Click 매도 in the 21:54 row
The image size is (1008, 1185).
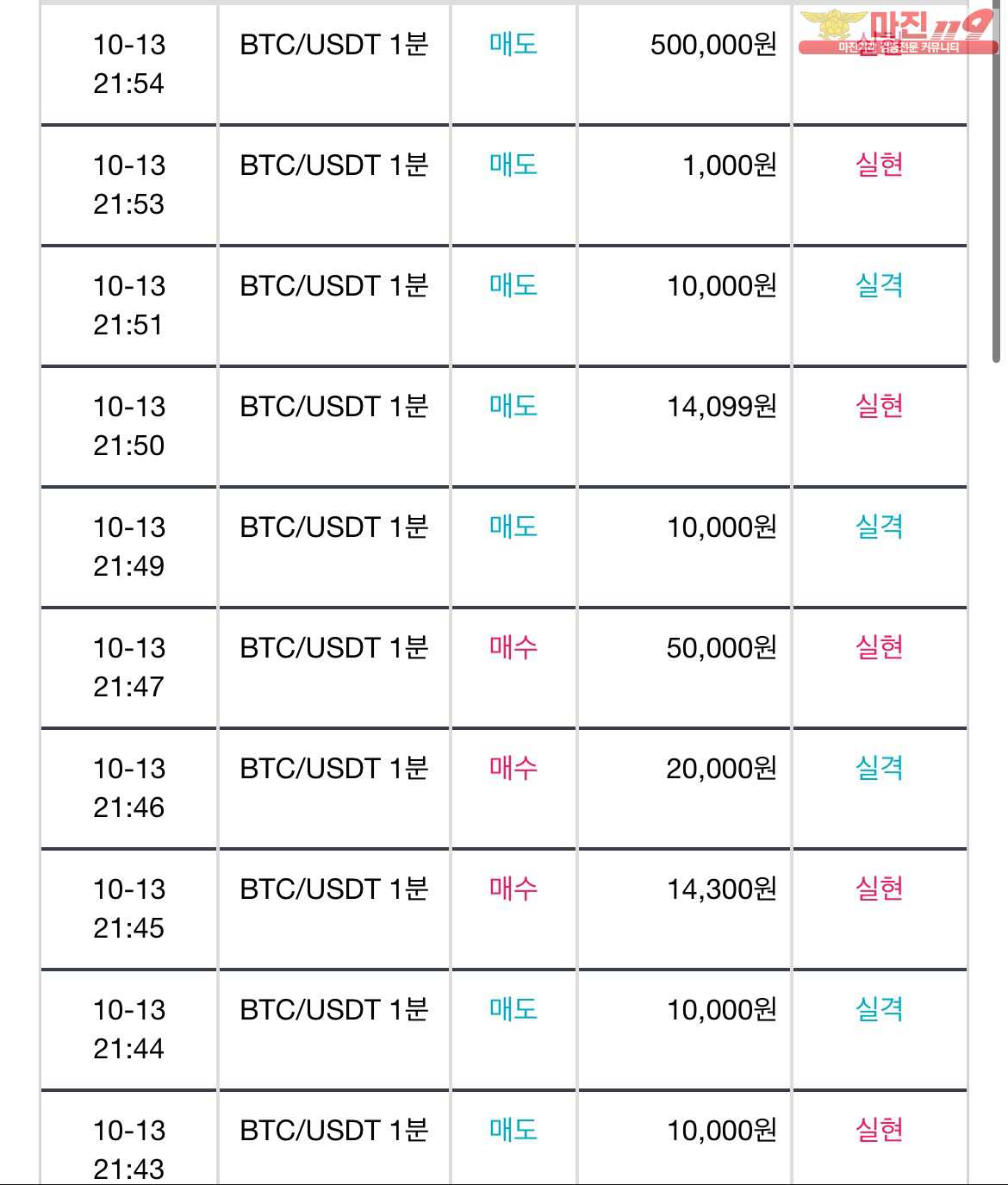pyautogui.click(x=513, y=45)
